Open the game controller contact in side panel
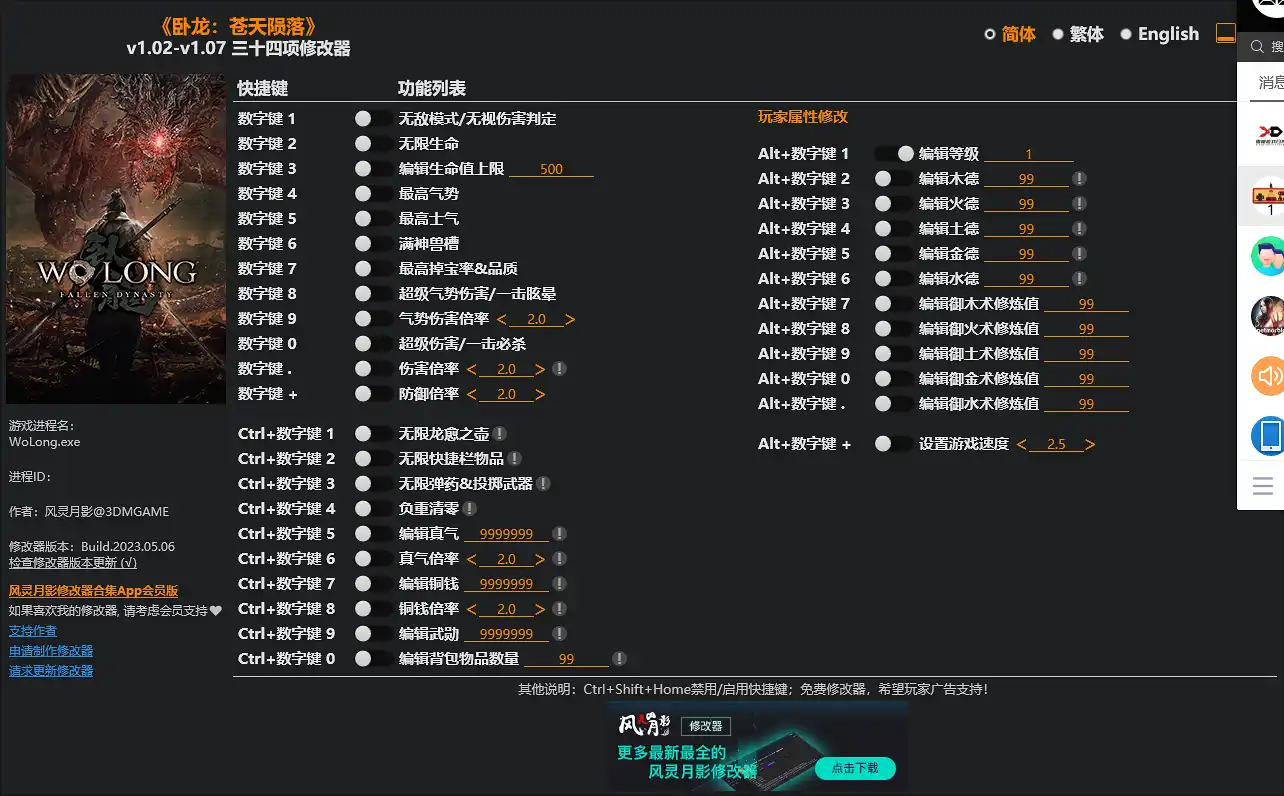Image resolution: width=1284 pixels, height=796 pixels. click(x=1268, y=196)
